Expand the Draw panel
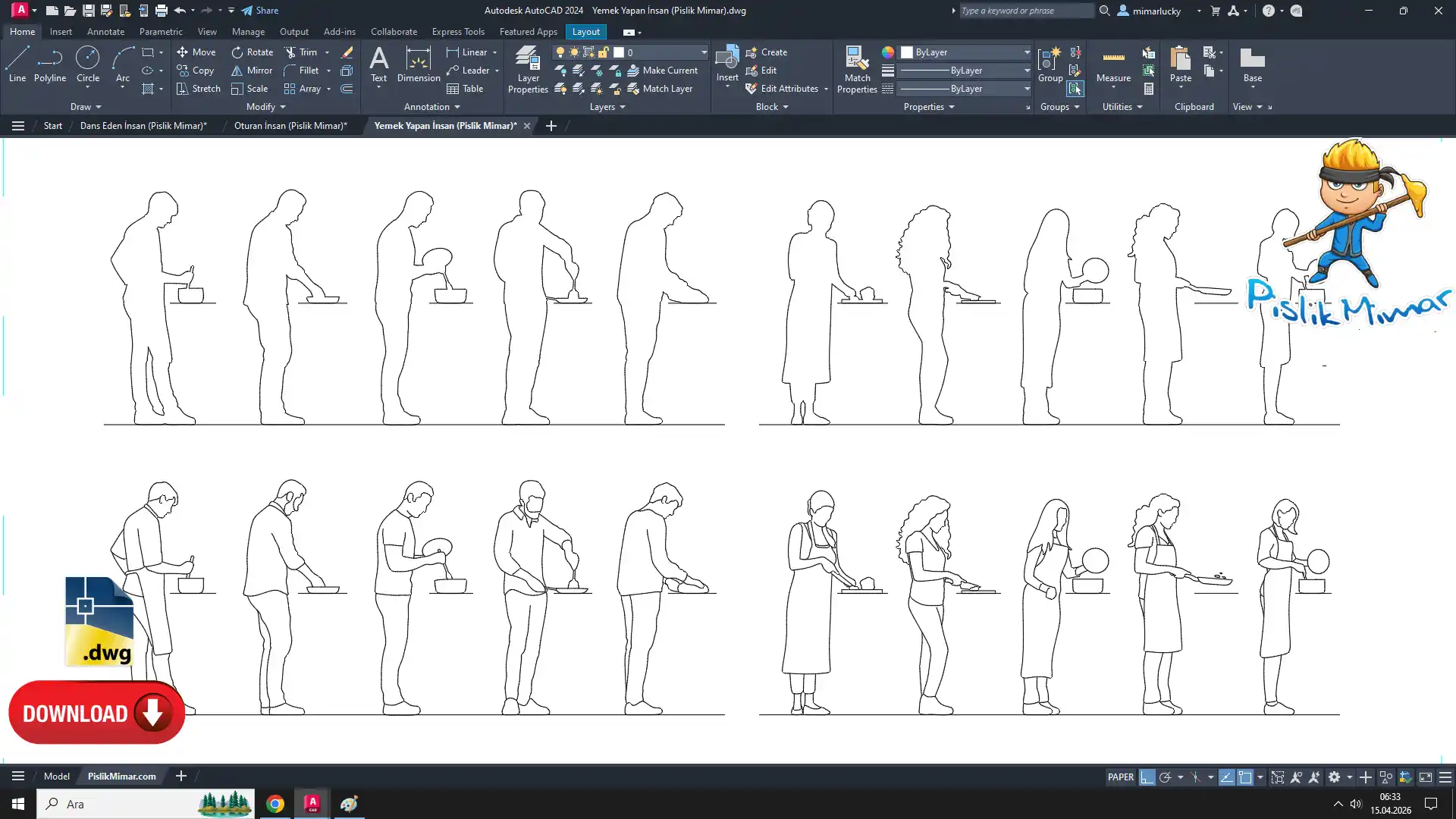 coord(85,107)
